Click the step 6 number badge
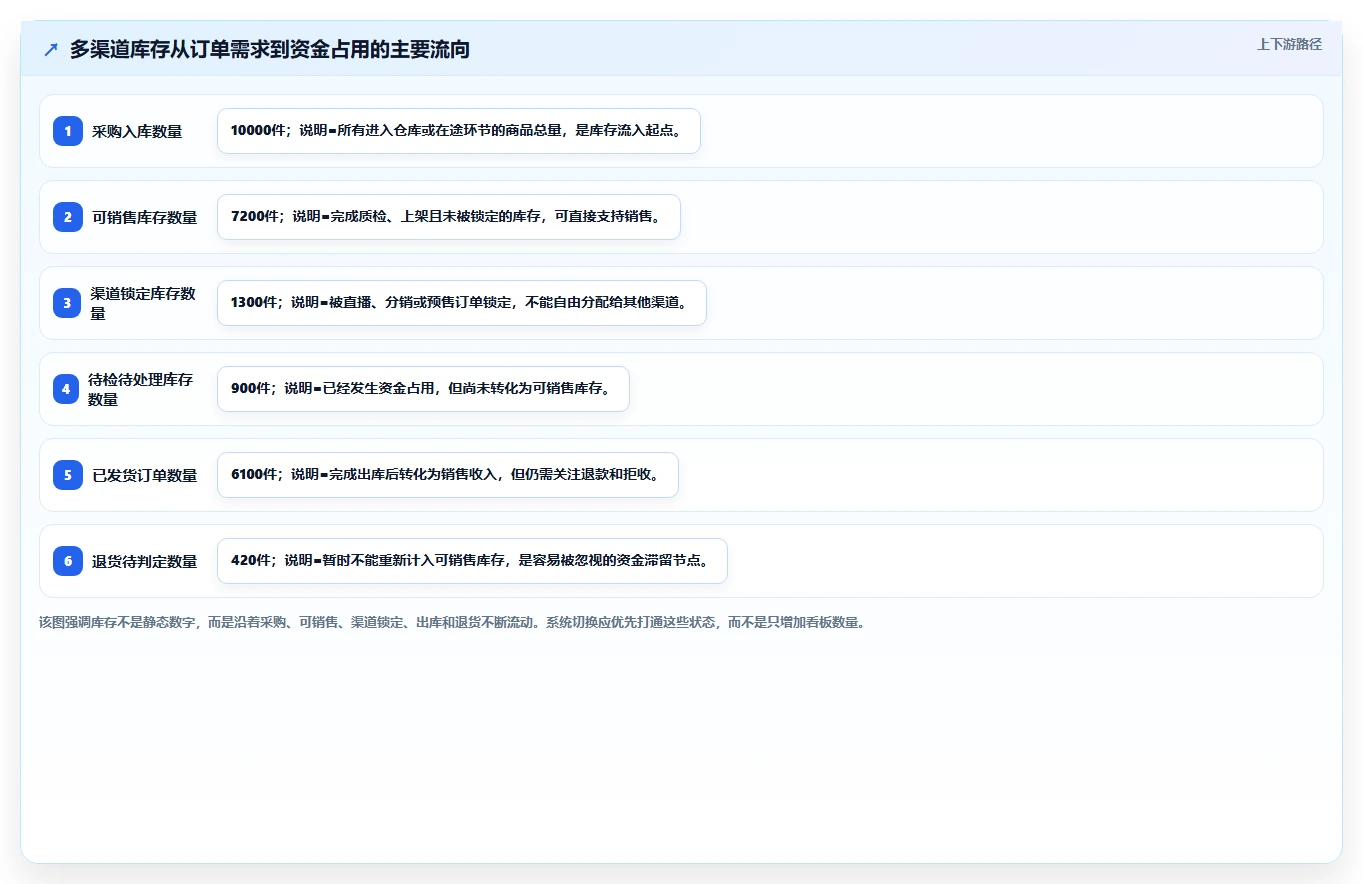 point(68,561)
